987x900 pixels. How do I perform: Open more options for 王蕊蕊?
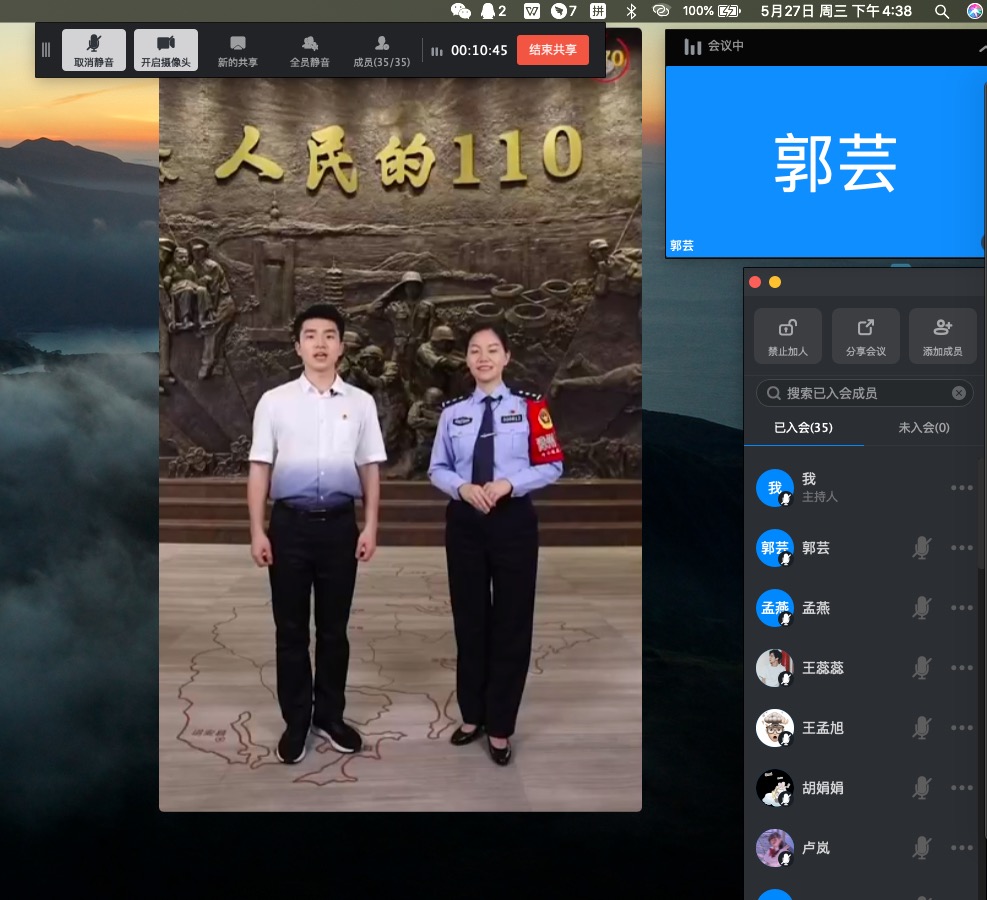click(x=962, y=668)
